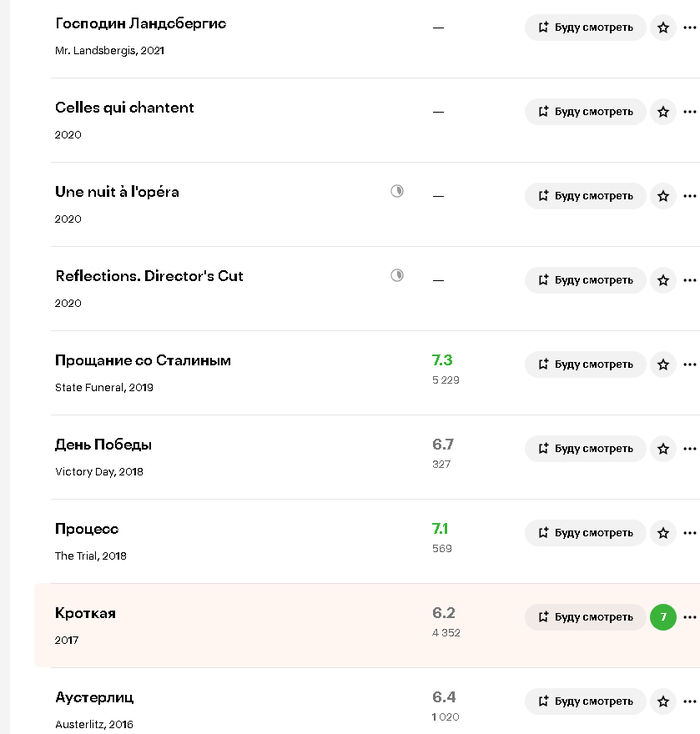
Task: Star the Аустерлиц film row
Action: point(663,701)
